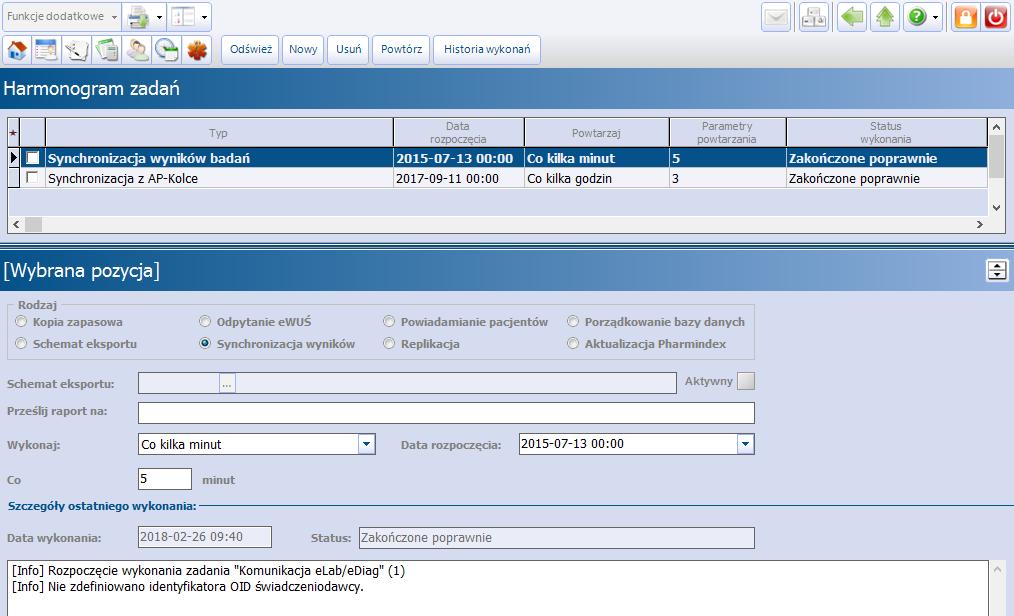
Task: Open the documents with pen icon
Action: [x=77, y=50]
